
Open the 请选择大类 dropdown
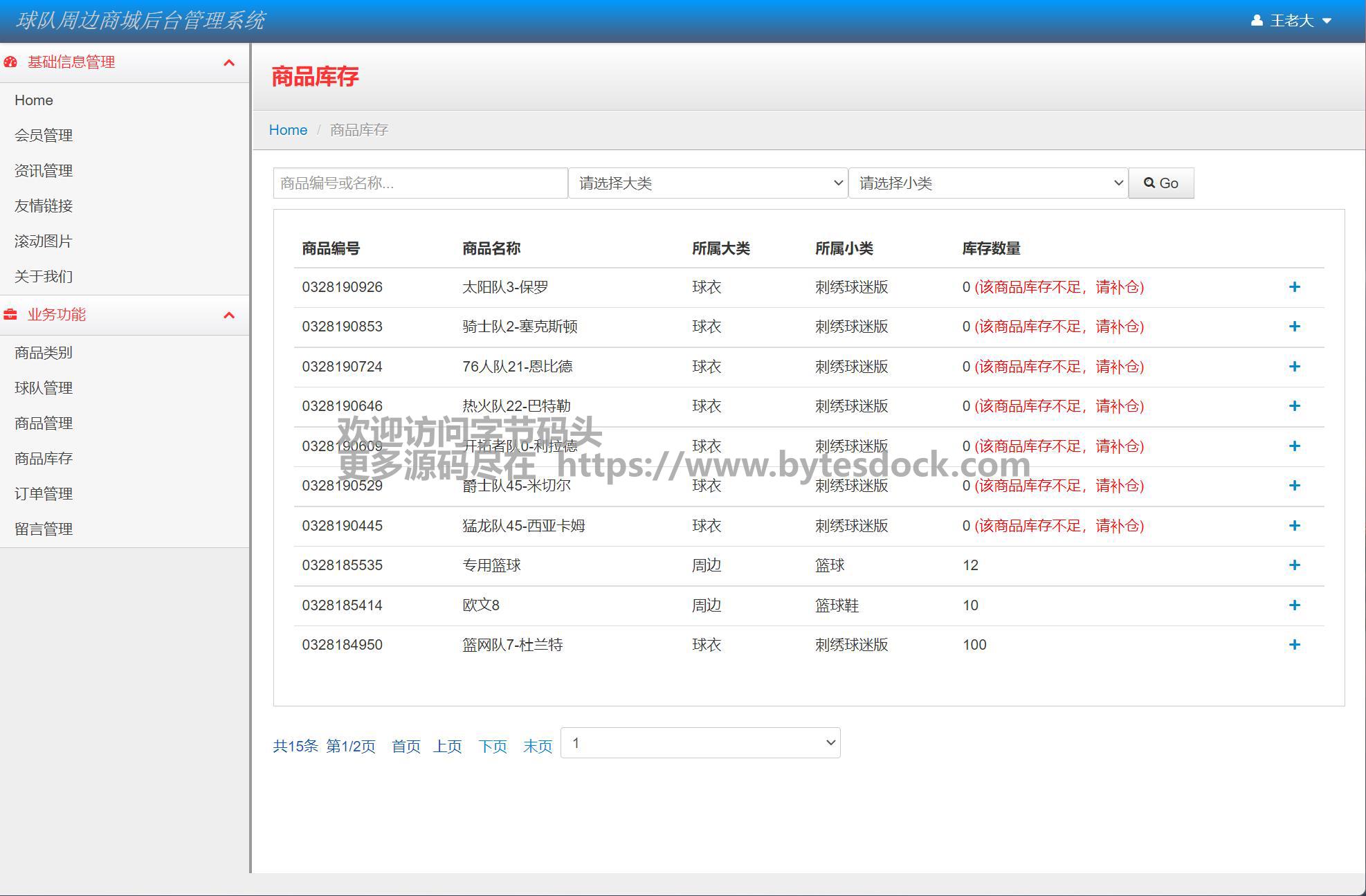[708, 183]
